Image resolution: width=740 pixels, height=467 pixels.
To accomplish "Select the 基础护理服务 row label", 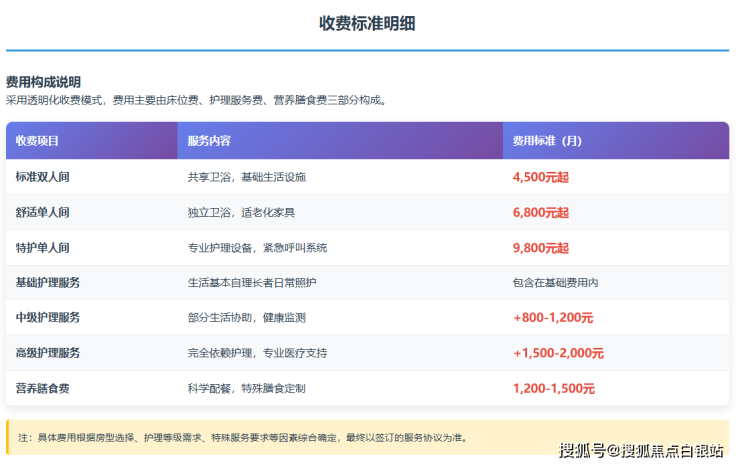I will (48, 283).
